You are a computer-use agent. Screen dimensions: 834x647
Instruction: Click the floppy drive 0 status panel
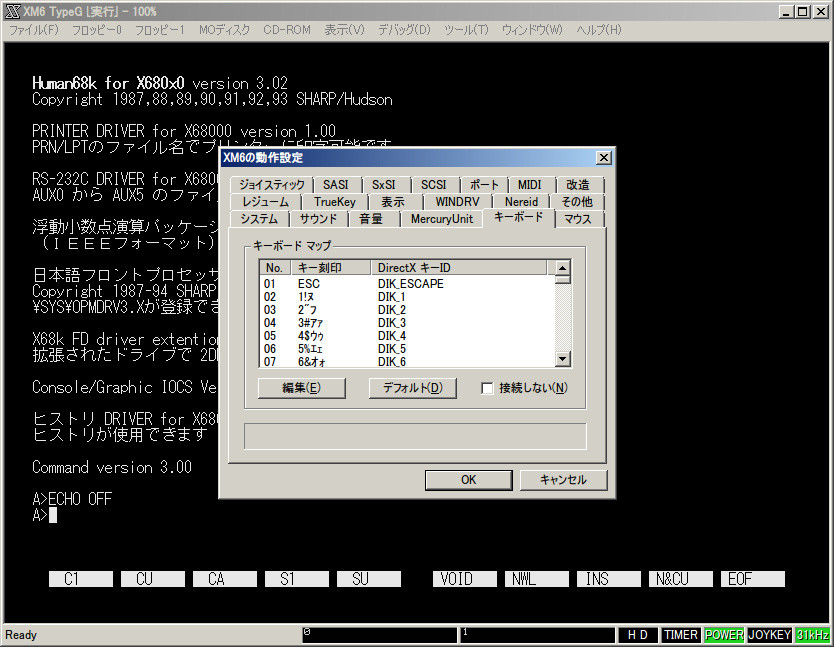(x=380, y=635)
